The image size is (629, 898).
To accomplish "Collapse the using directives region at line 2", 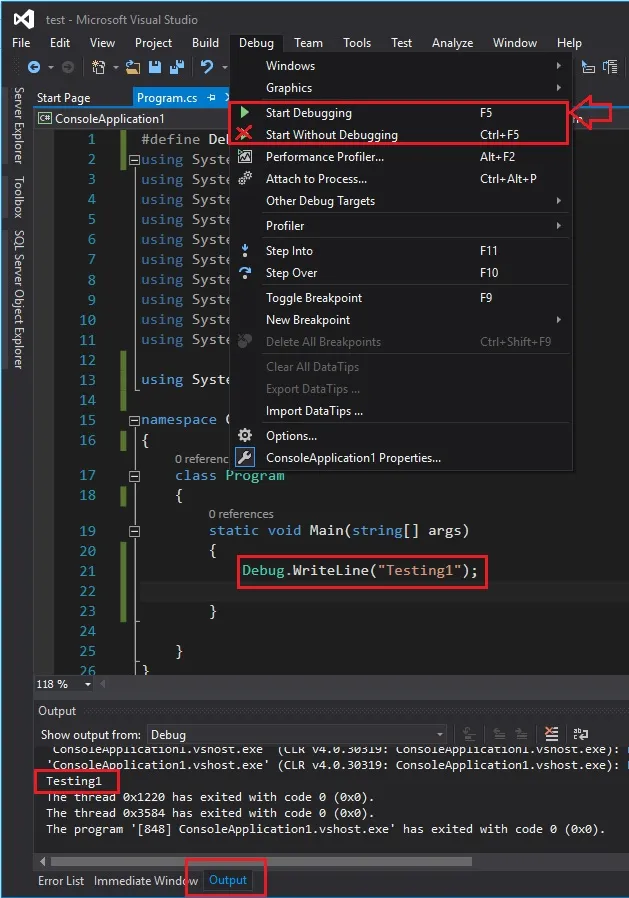I will pyautogui.click(x=135, y=160).
